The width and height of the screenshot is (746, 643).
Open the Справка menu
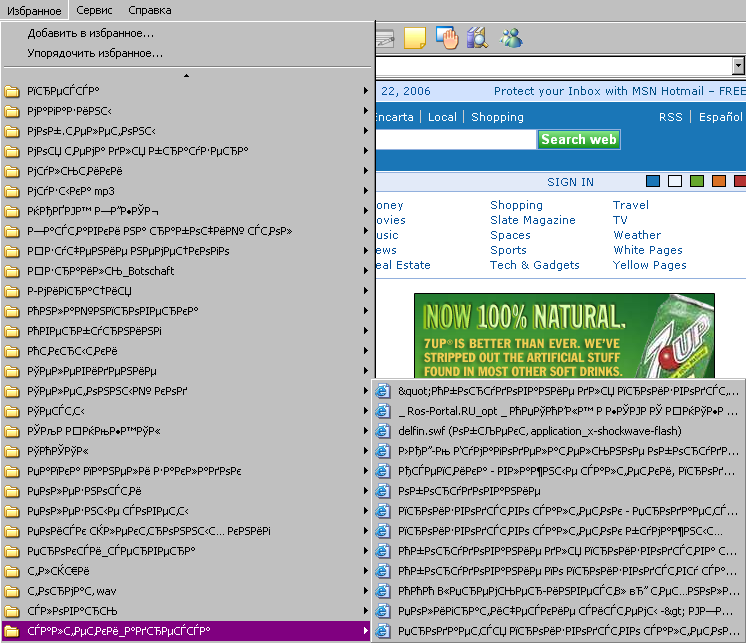150,10
